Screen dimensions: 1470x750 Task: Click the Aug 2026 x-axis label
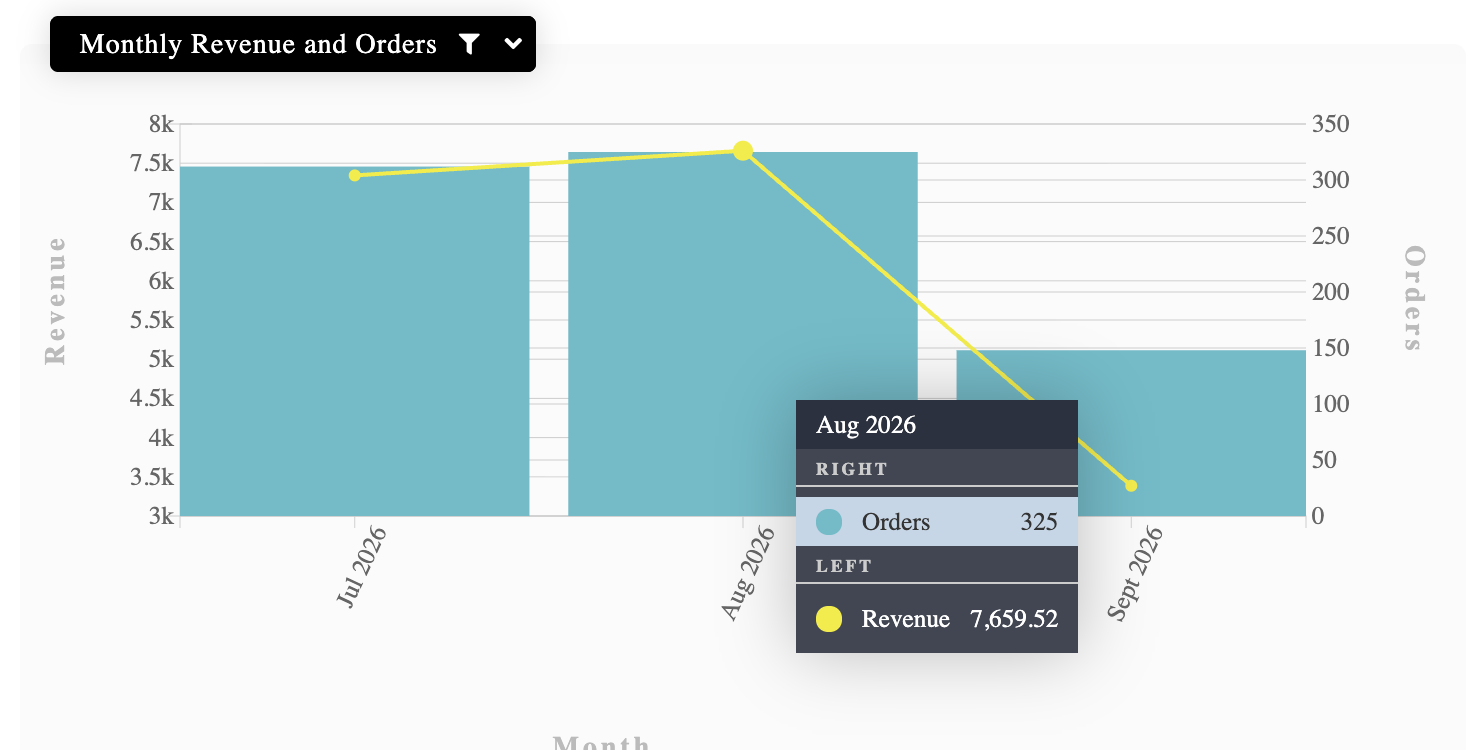click(748, 573)
